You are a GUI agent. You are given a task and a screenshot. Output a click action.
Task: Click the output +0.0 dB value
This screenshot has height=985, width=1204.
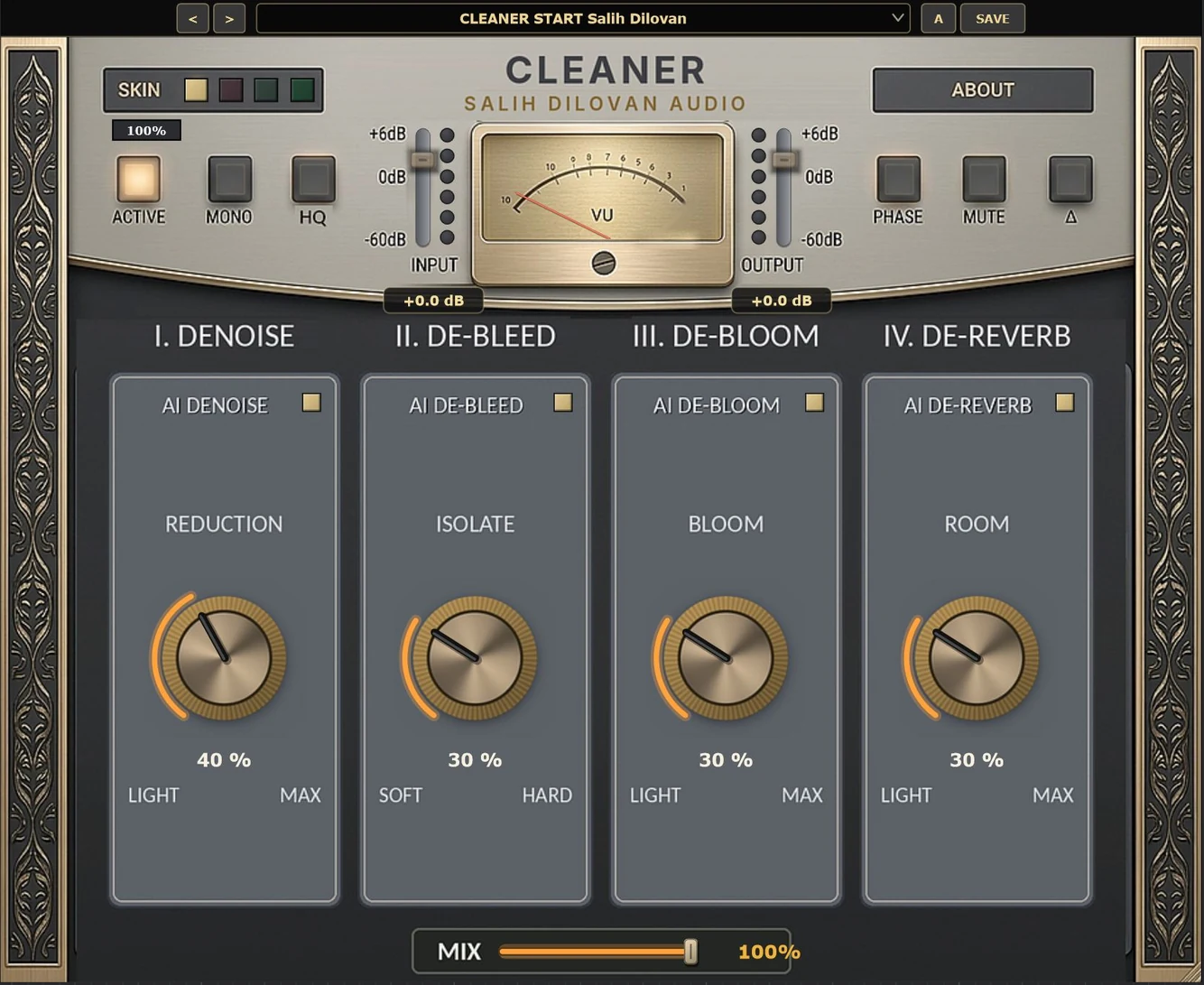[x=782, y=301]
